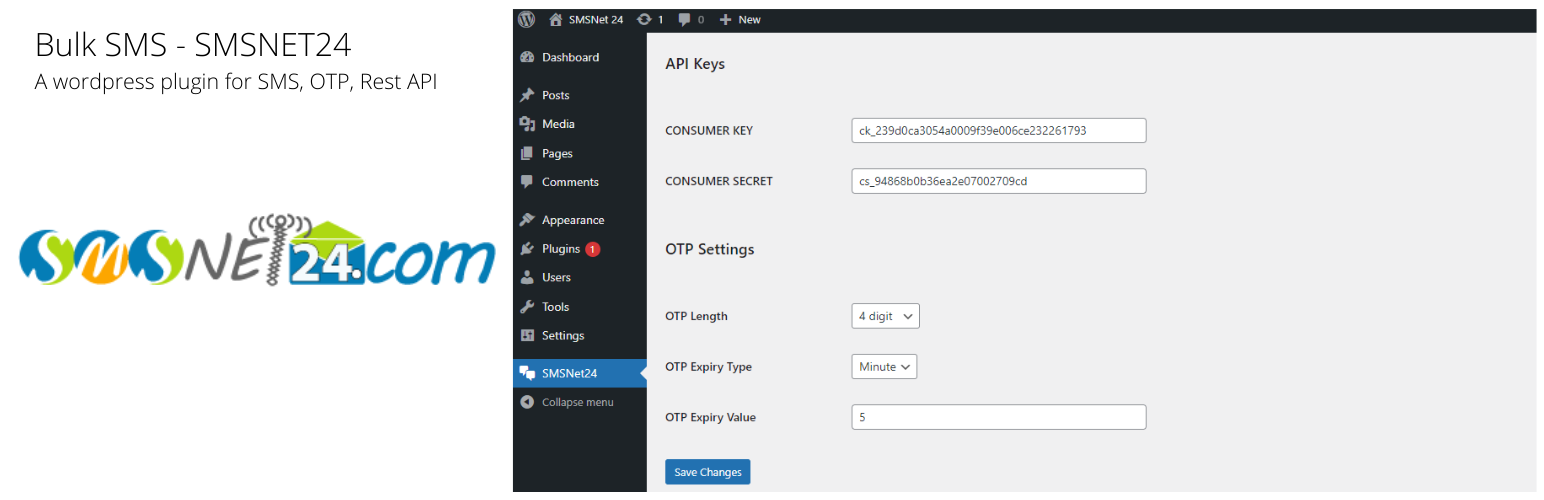Go to the Users menu

(x=556, y=277)
